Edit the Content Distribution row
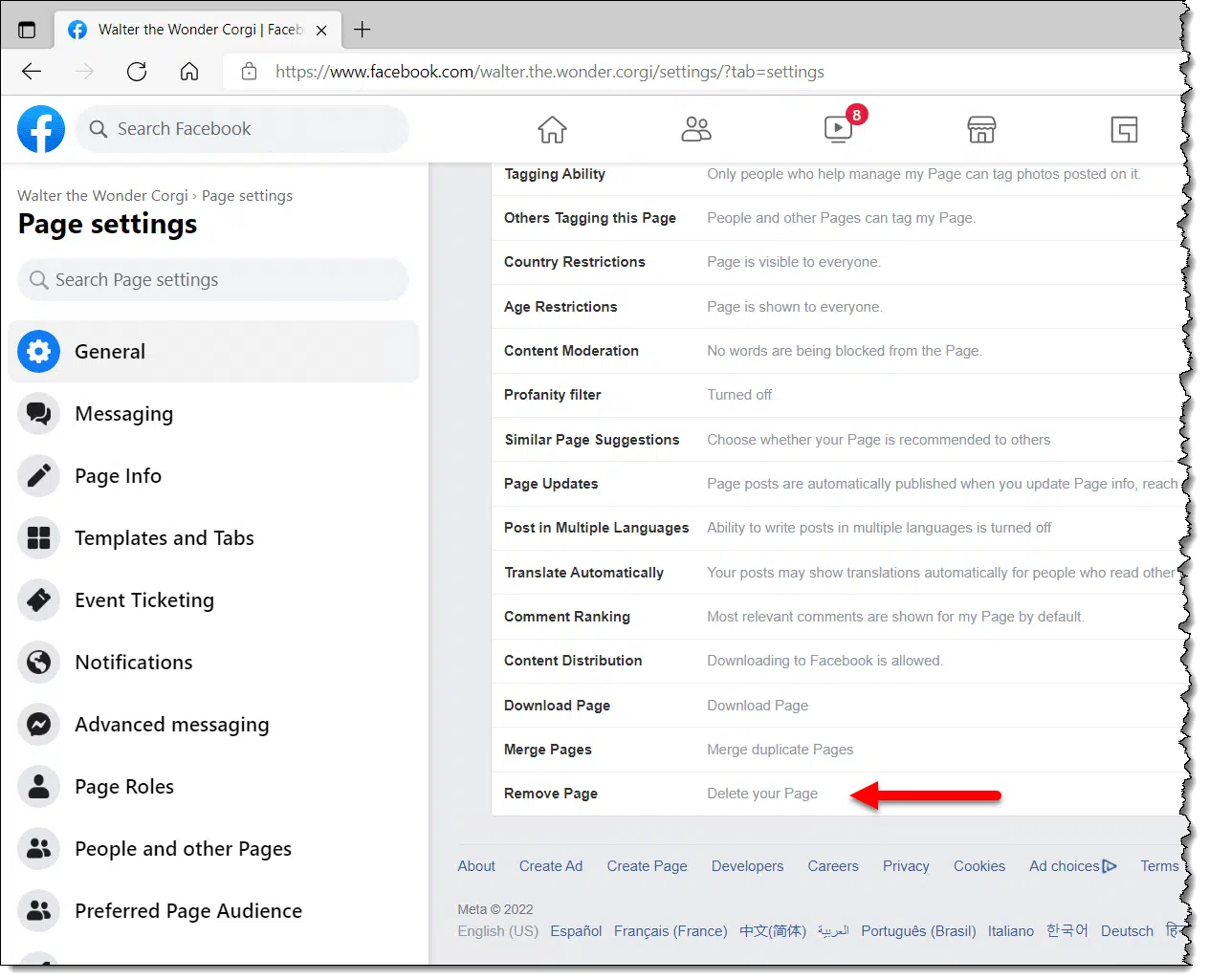1209x980 pixels. point(838,661)
